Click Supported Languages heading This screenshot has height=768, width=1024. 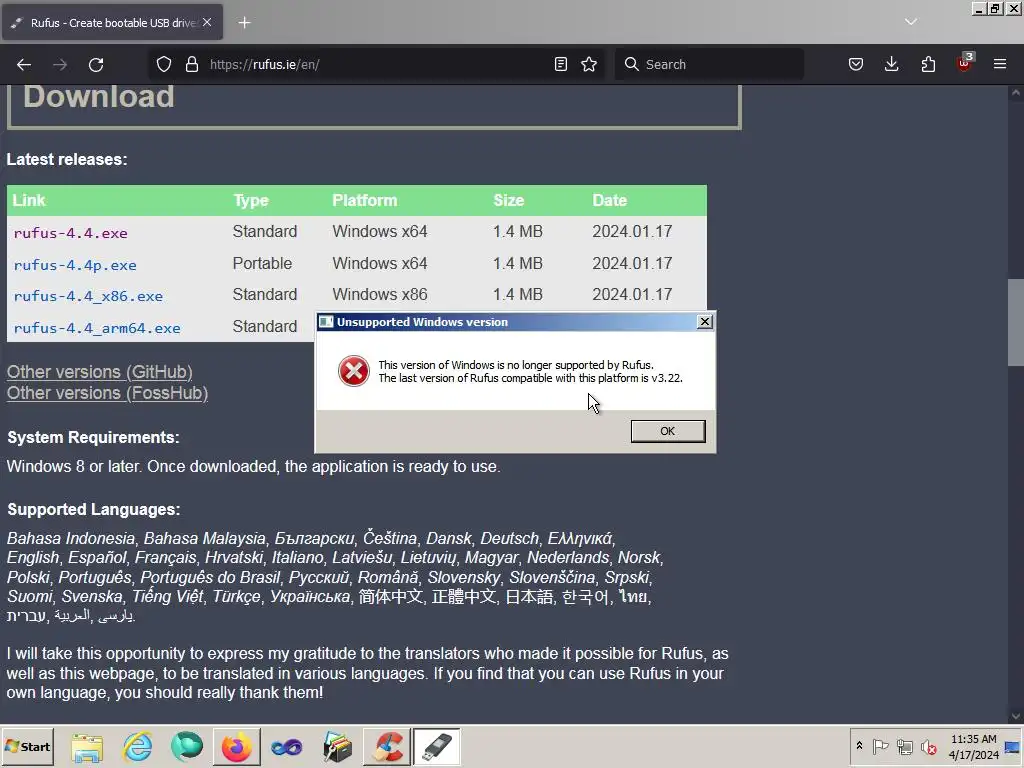coord(93,509)
